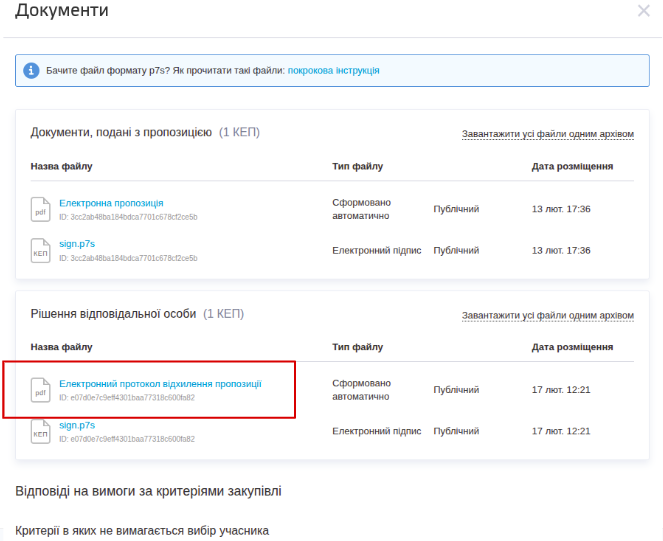Click pdf icon of the rejection protocol
The height and width of the screenshot is (541, 663).
point(40,389)
